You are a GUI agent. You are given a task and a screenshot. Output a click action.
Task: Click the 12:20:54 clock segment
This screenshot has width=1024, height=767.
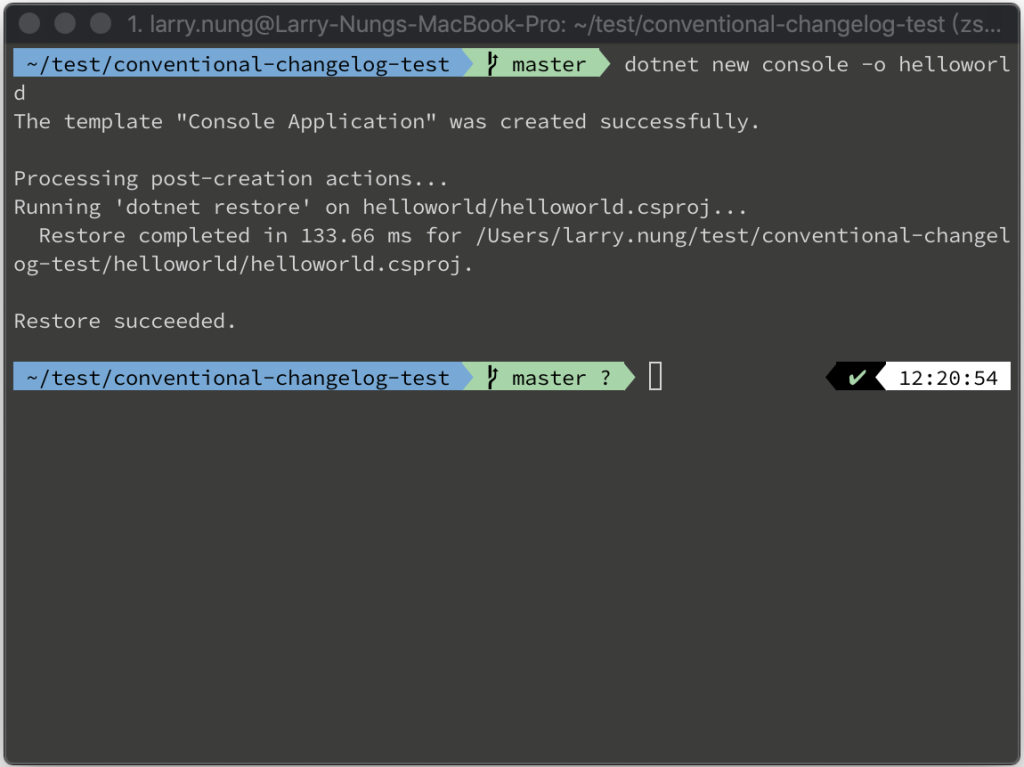pyautogui.click(x=948, y=377)
